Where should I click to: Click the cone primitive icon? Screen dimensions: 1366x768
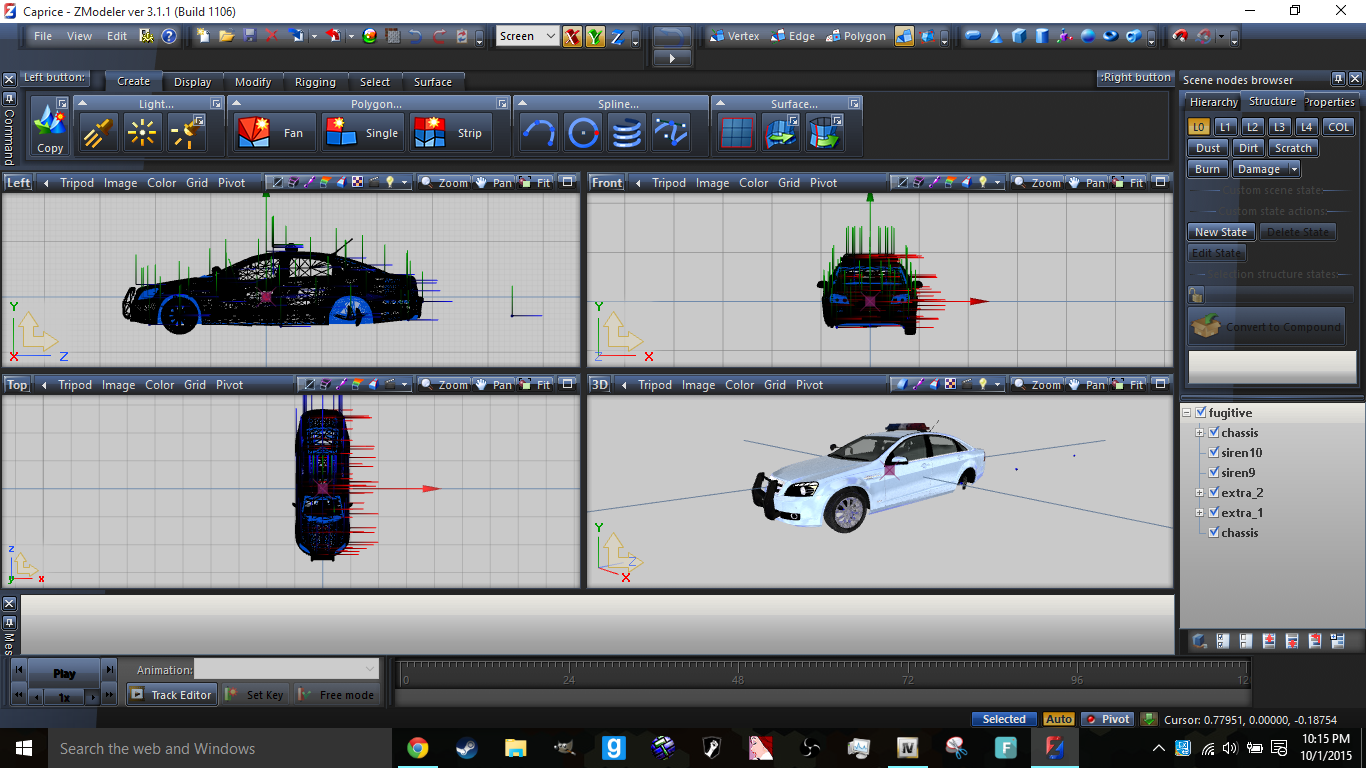tap(996, 36)
